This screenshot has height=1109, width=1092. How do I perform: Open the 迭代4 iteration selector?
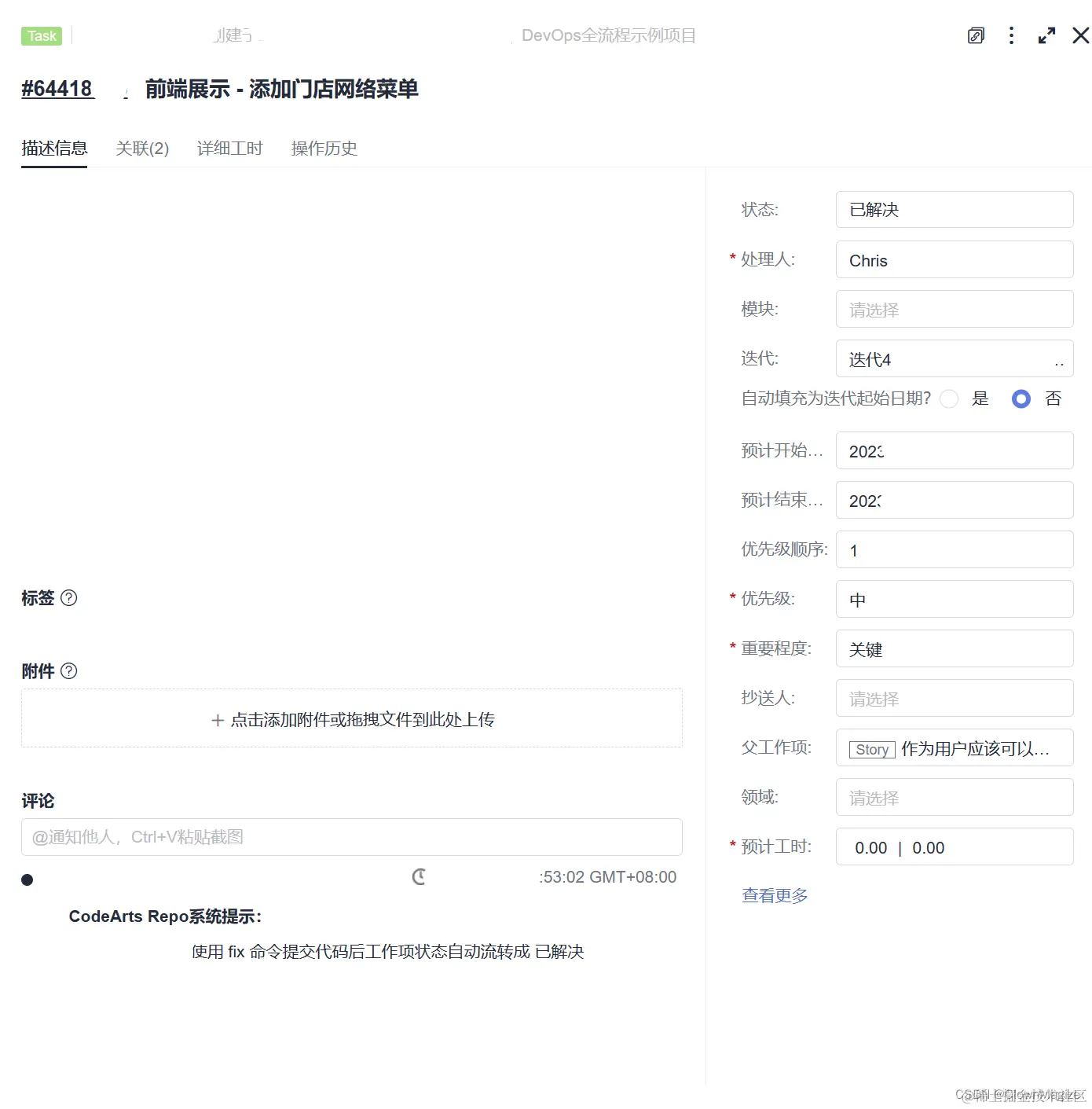click(x=954, y=358)
